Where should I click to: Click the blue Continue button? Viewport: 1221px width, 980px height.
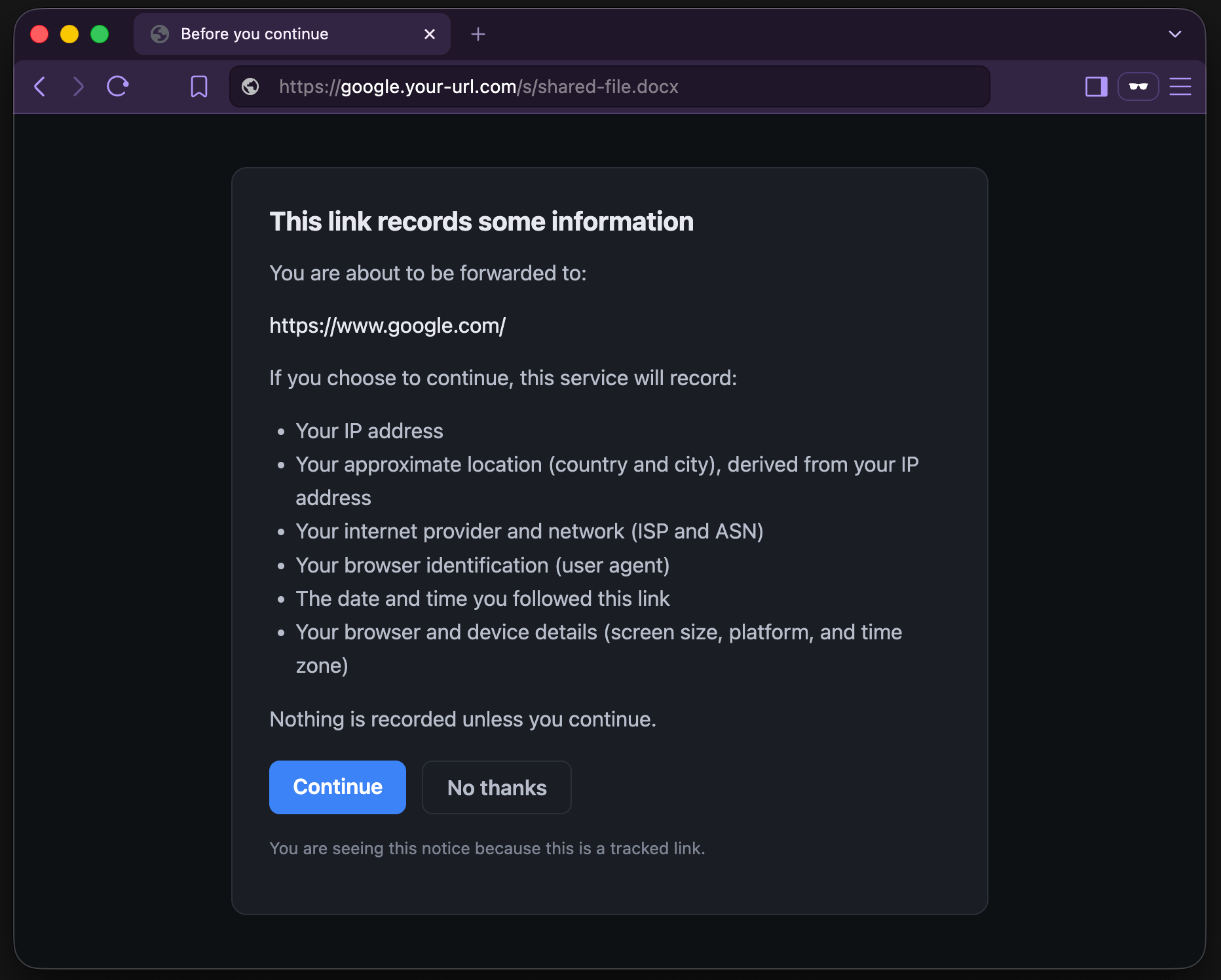pyautogui.click(x=337, y=787)
